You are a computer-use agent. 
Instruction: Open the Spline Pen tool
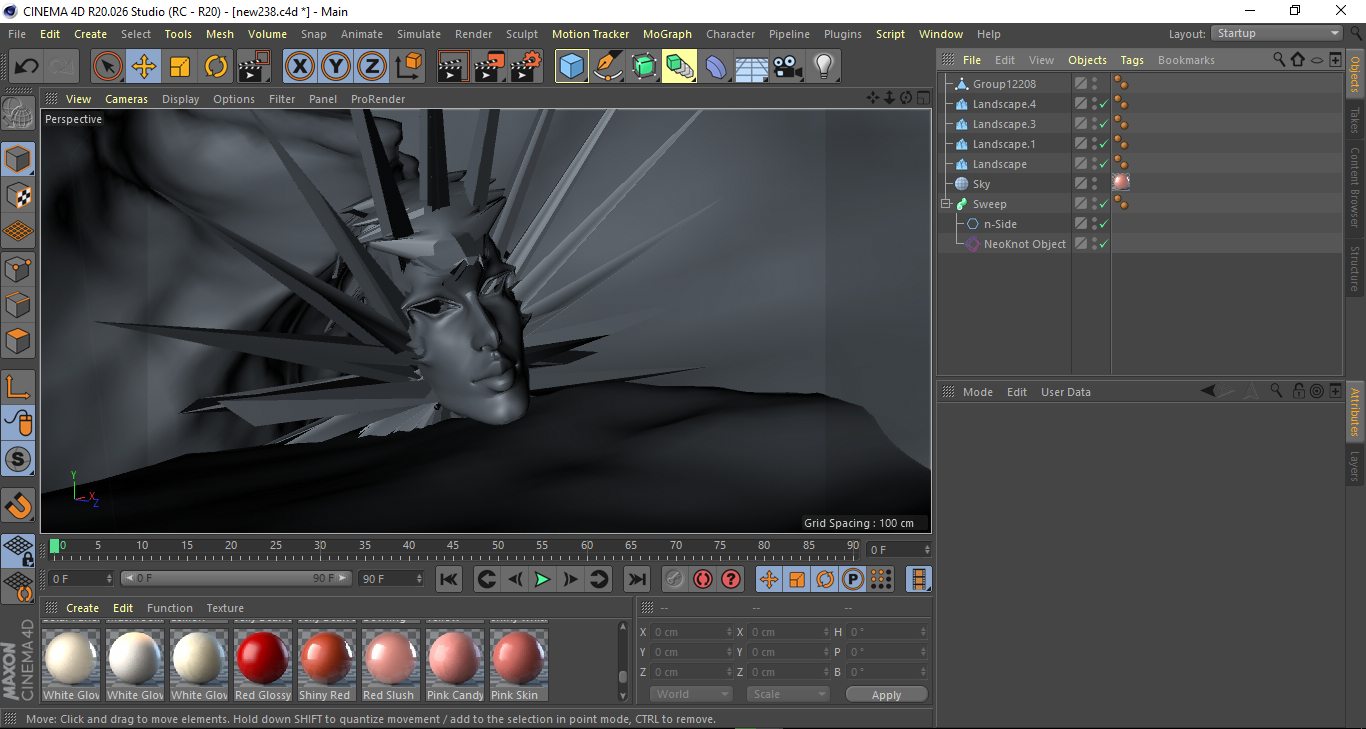pos(608,67)
